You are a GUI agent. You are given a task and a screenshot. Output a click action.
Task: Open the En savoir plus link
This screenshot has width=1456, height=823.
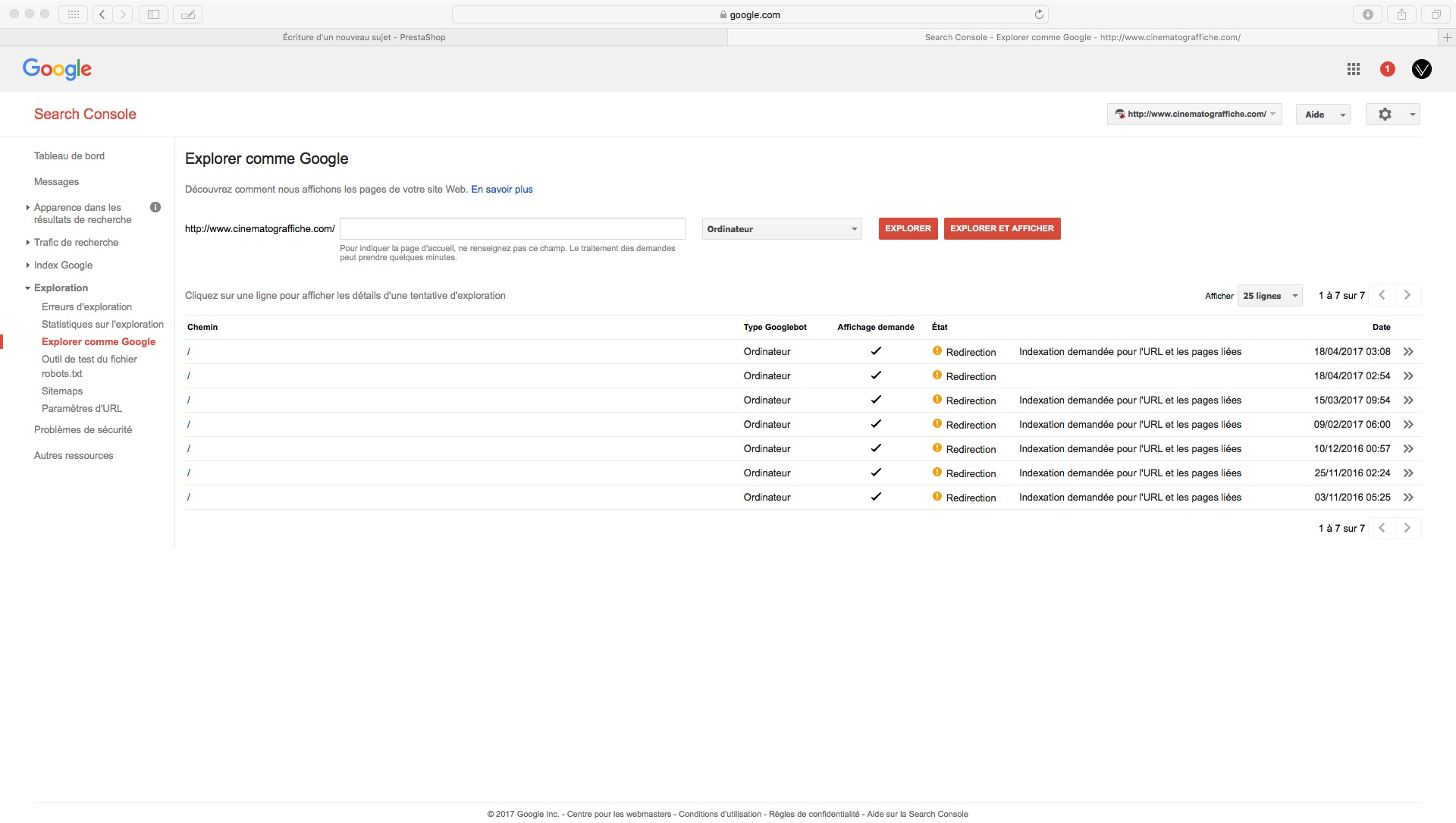pos(502,190)
